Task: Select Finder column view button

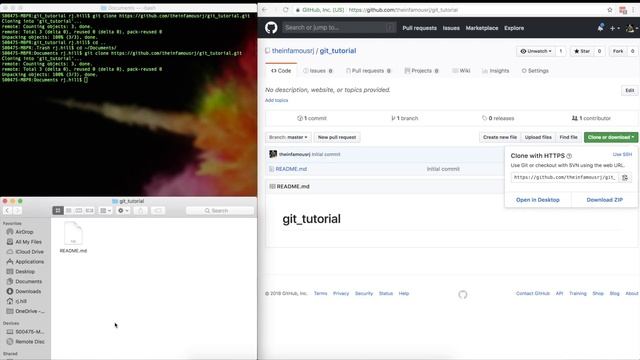Action: tap(79, 211)
